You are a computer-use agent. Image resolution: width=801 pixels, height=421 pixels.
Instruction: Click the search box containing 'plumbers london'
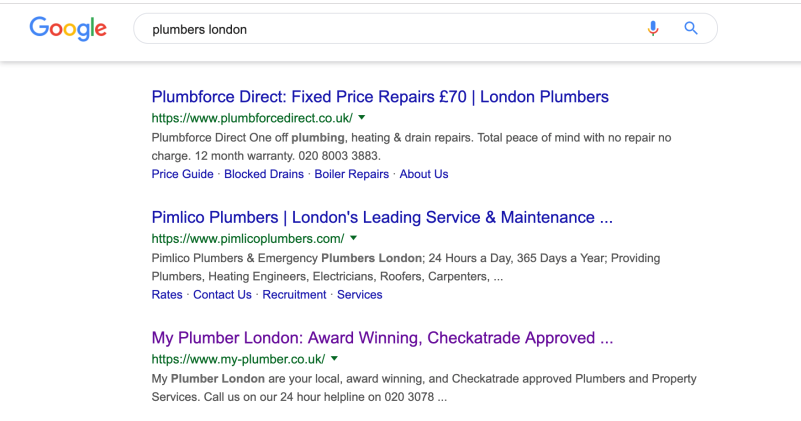pos(390,29)
